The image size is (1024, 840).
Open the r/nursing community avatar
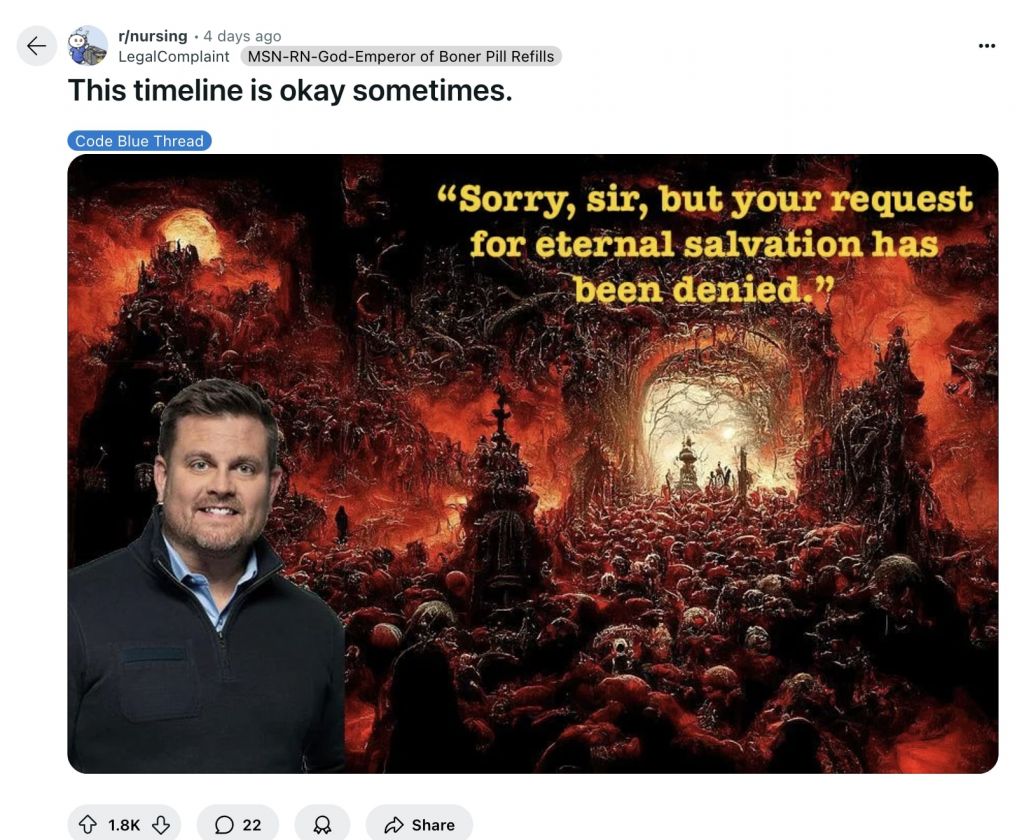pos(88,46)
